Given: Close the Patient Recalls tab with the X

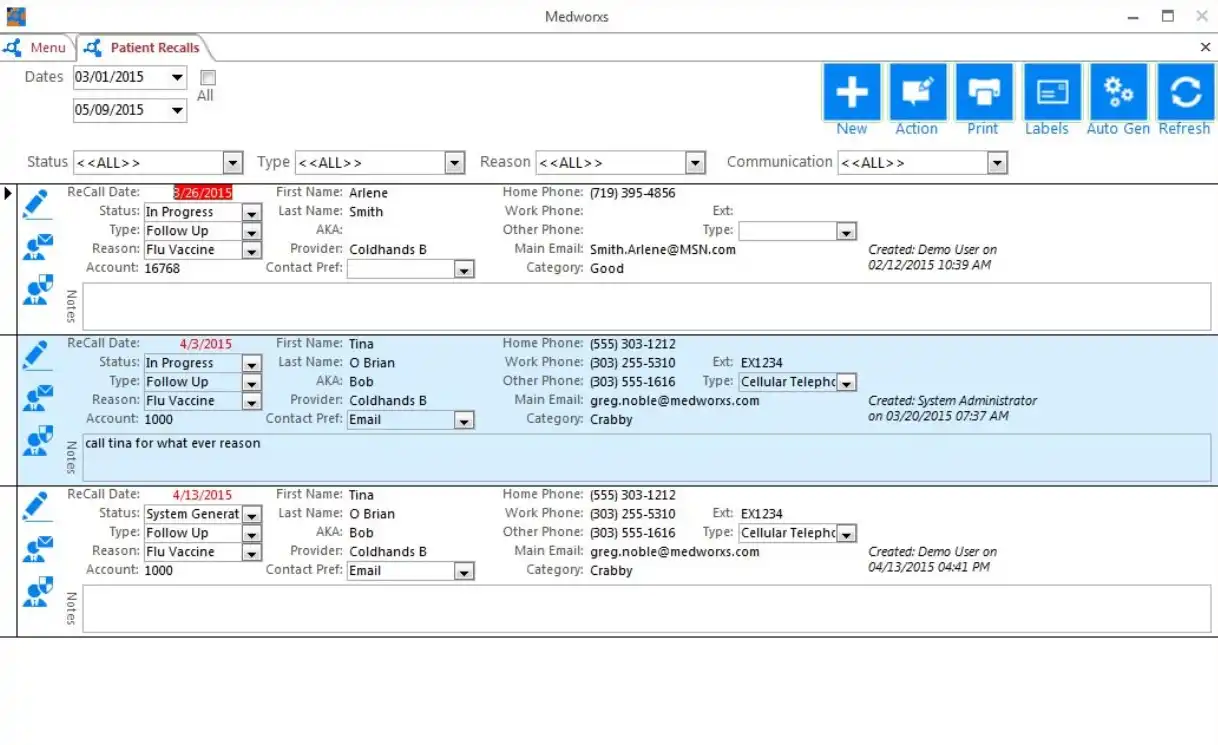Looking at the screenshot, I should (1205, 47).
